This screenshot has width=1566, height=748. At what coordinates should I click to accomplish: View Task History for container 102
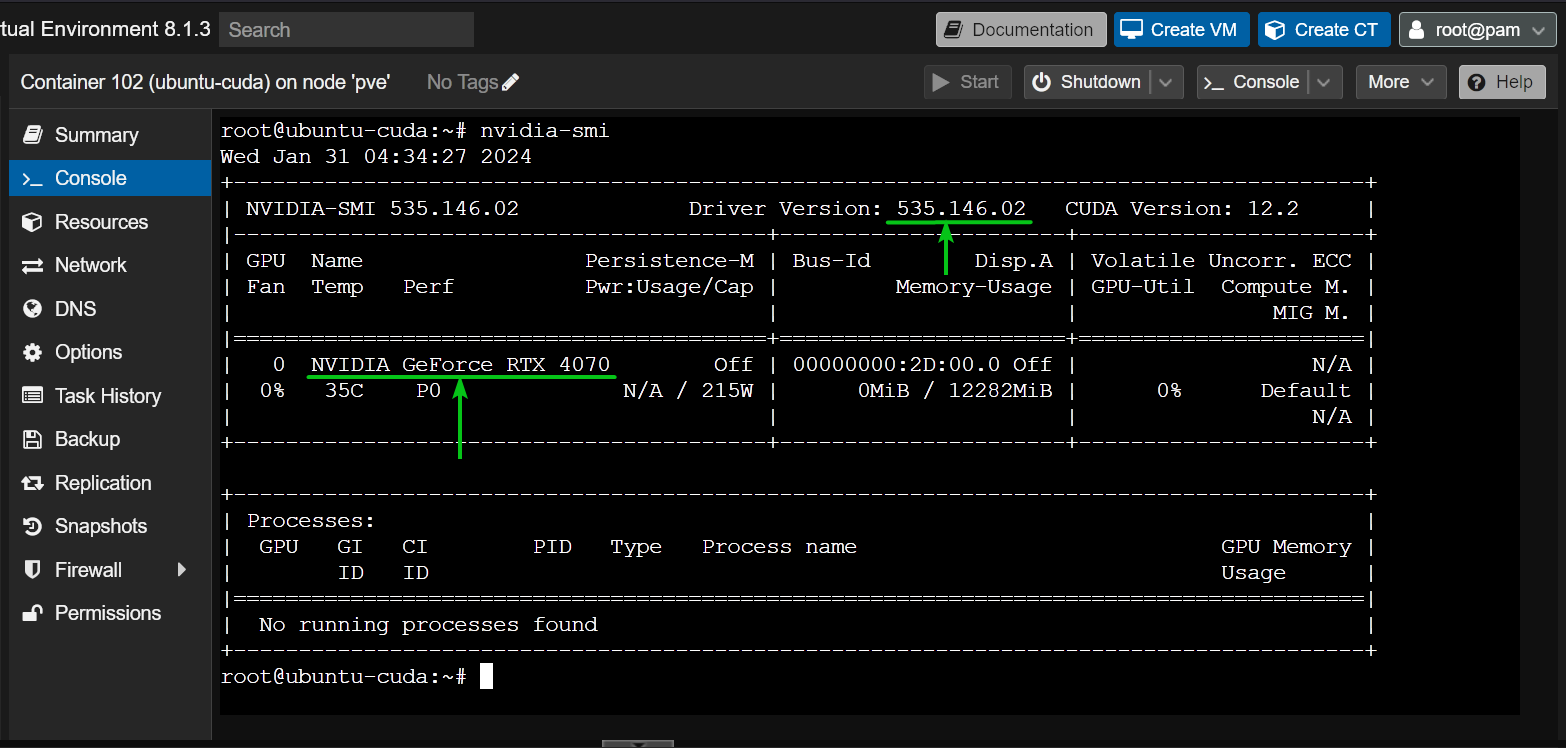tap(110, 396)
